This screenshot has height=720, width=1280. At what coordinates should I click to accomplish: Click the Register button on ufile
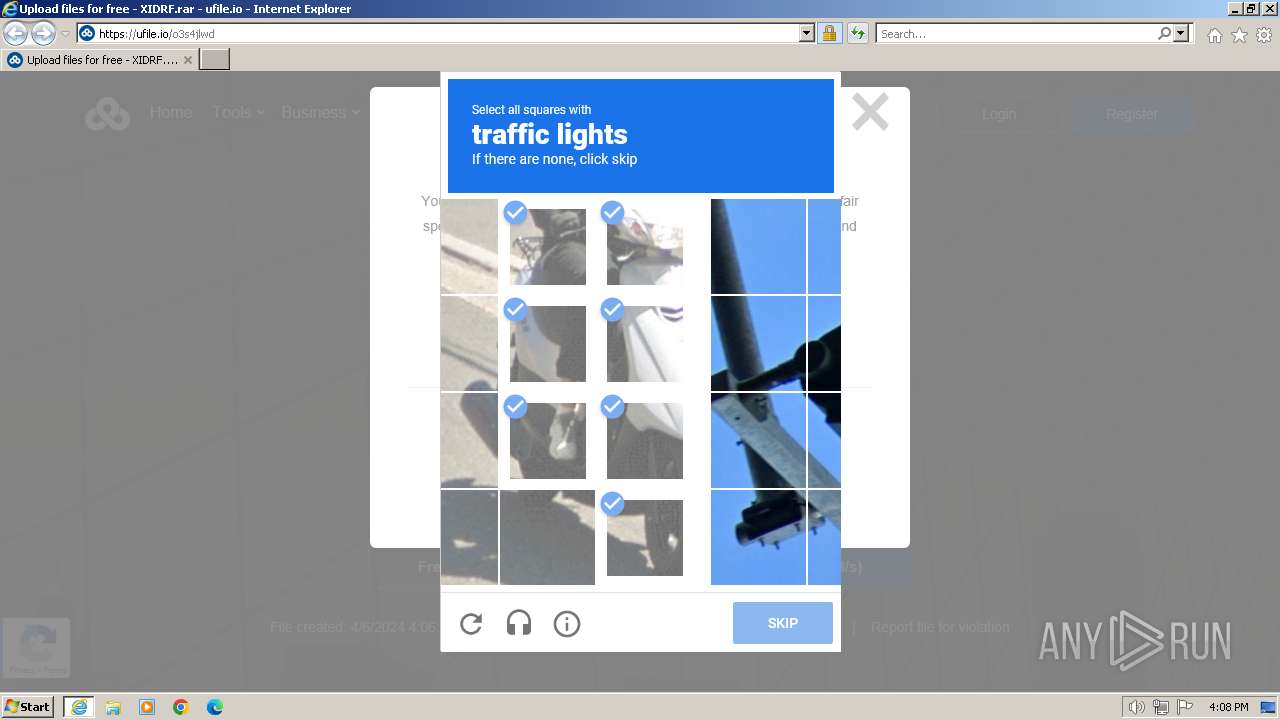tap(1131, 114)
